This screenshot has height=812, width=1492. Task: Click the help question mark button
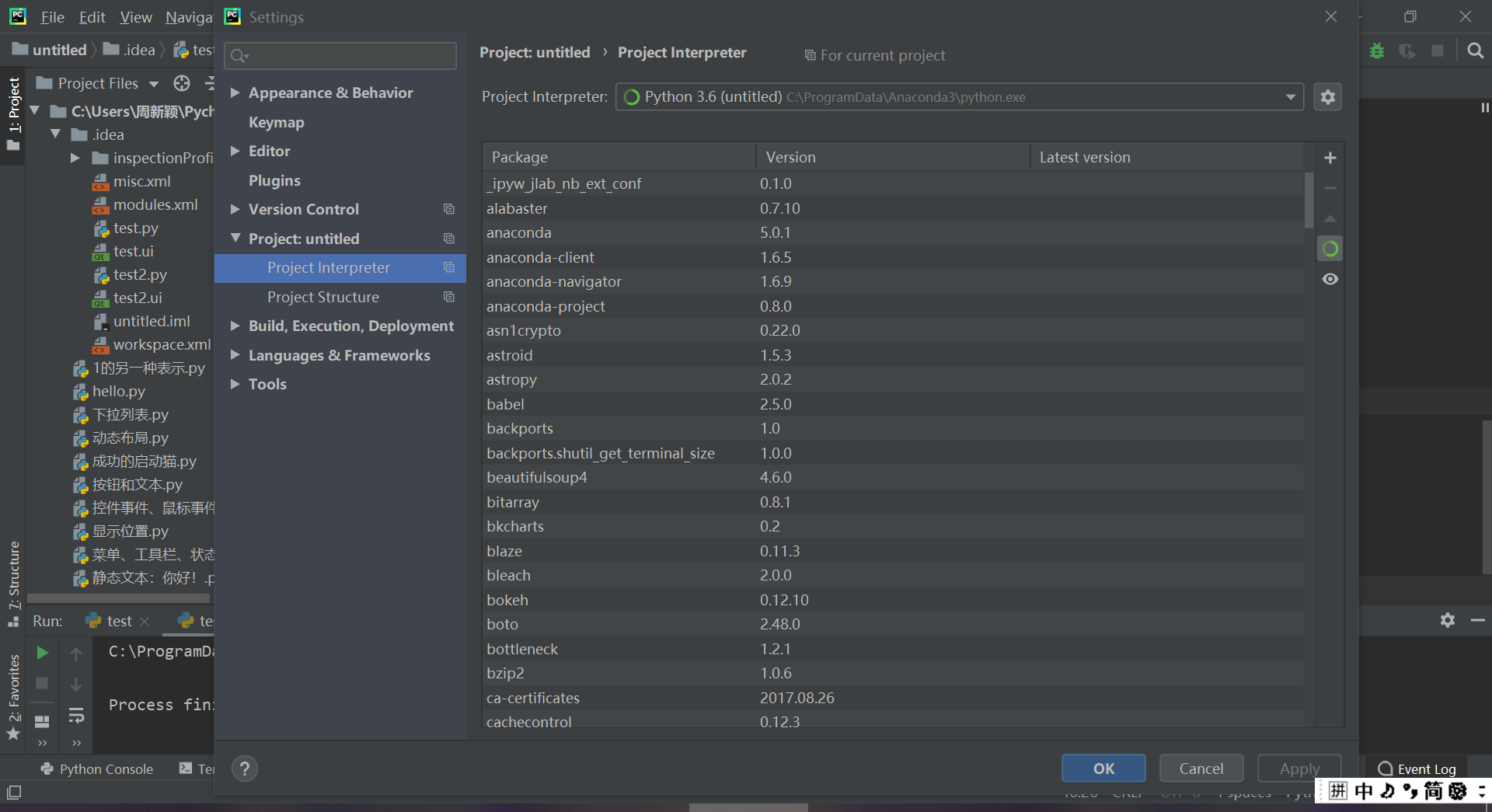tap(245, 768)
